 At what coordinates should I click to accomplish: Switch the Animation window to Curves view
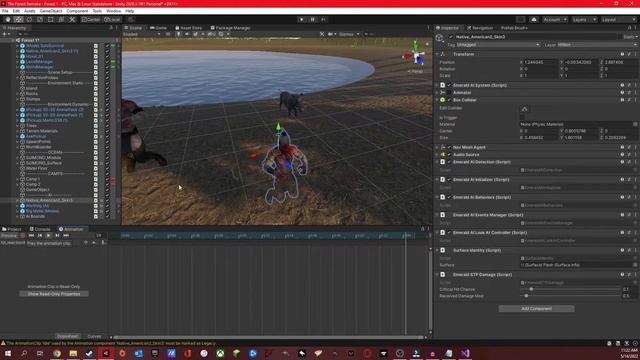coord(94,336)
